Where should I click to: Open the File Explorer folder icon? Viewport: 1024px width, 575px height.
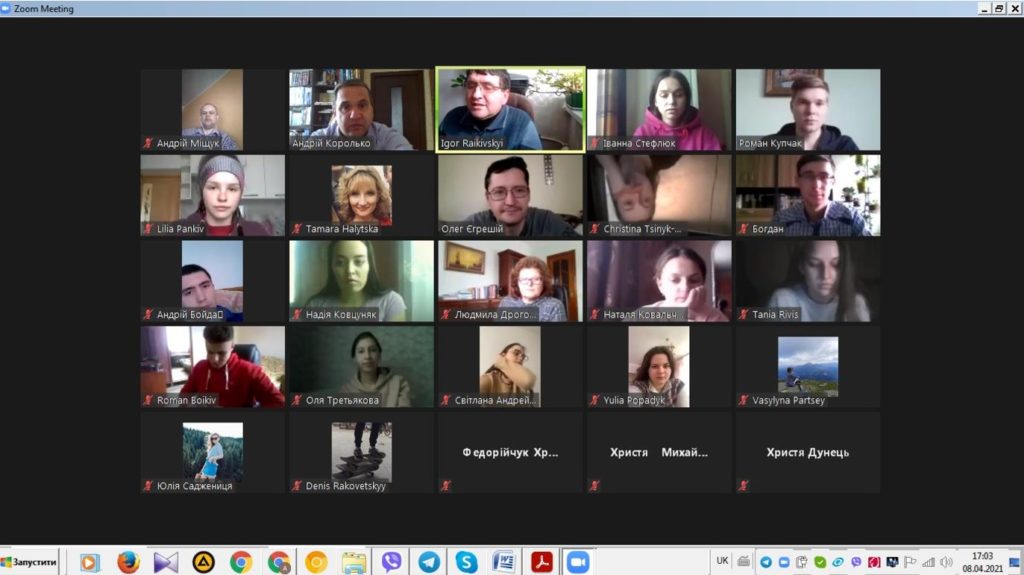(x=353, y=562)
